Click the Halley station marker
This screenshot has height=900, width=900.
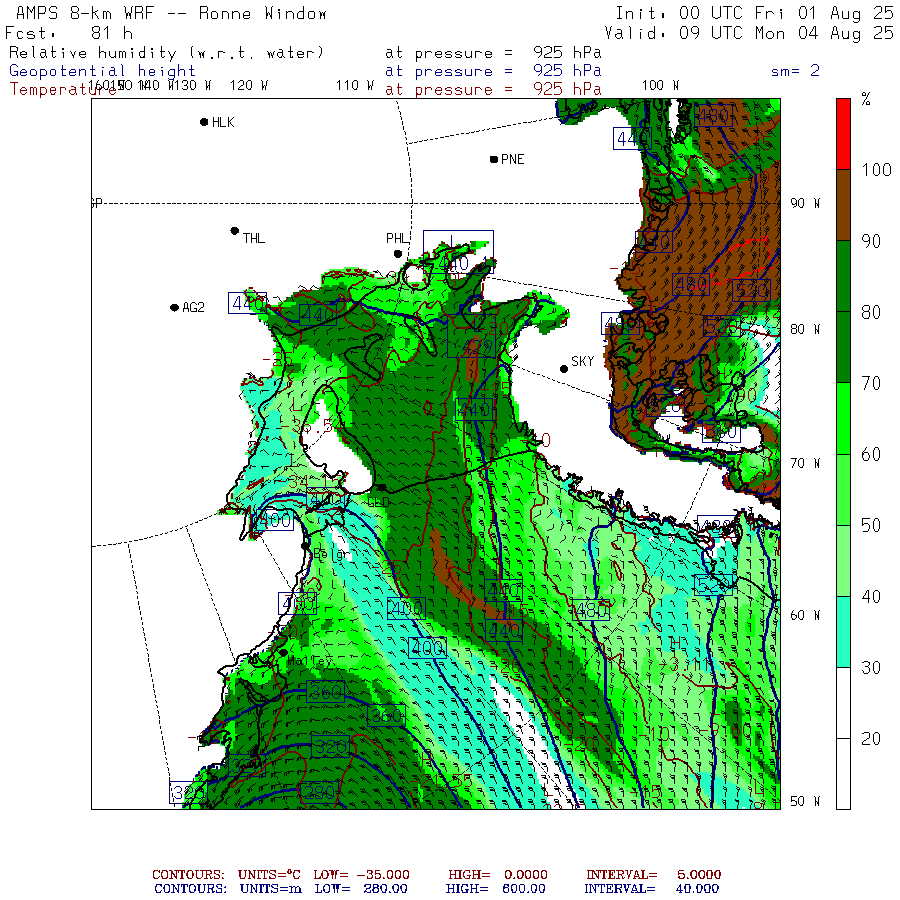click(x=283, y=653)
